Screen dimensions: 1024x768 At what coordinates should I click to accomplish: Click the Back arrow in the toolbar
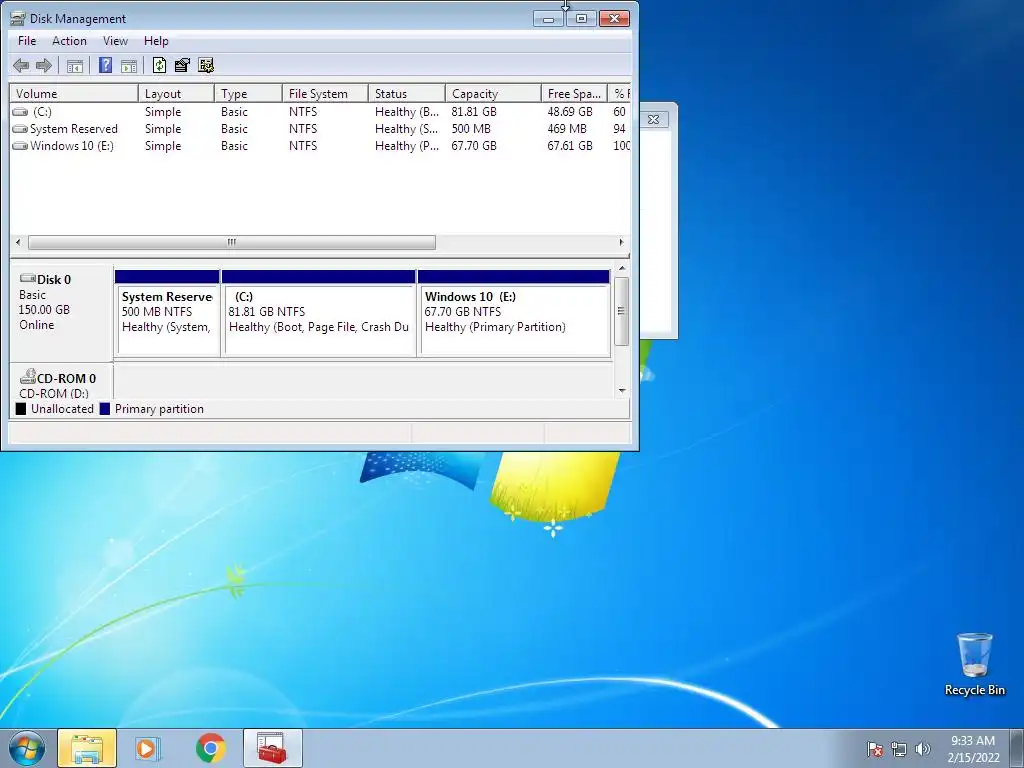point(21,65)
